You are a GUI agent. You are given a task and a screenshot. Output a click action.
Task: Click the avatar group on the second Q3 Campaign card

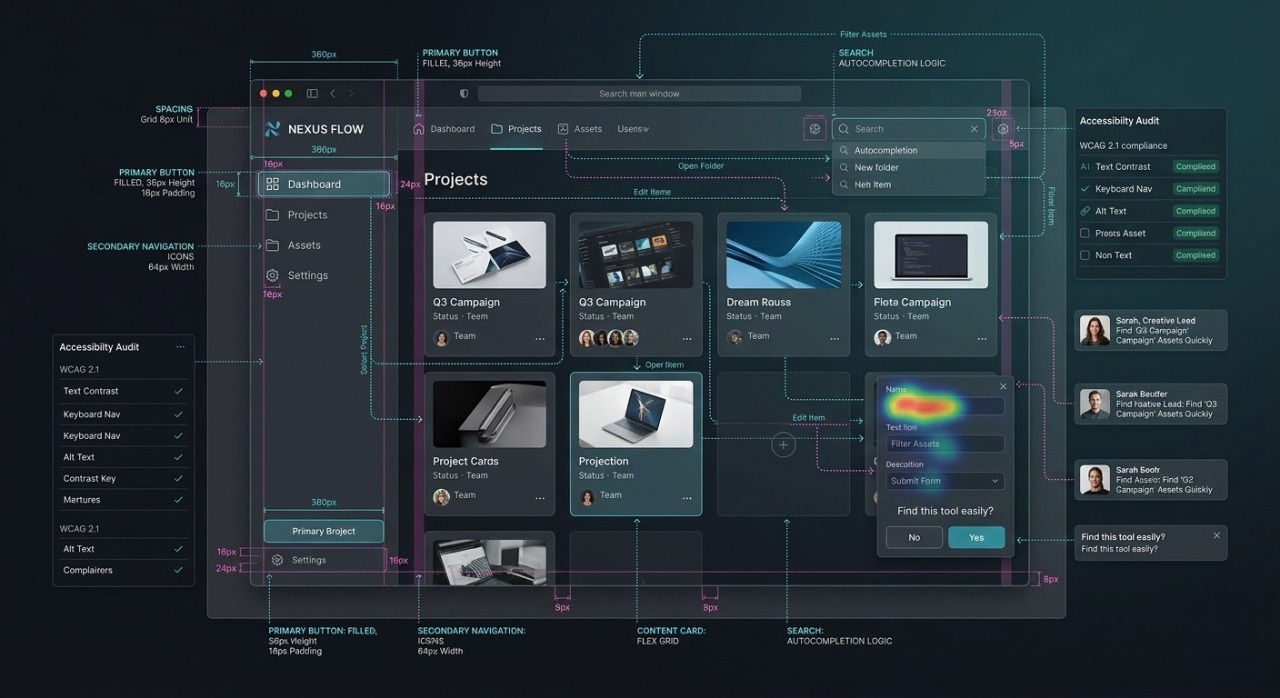(608, 338)
